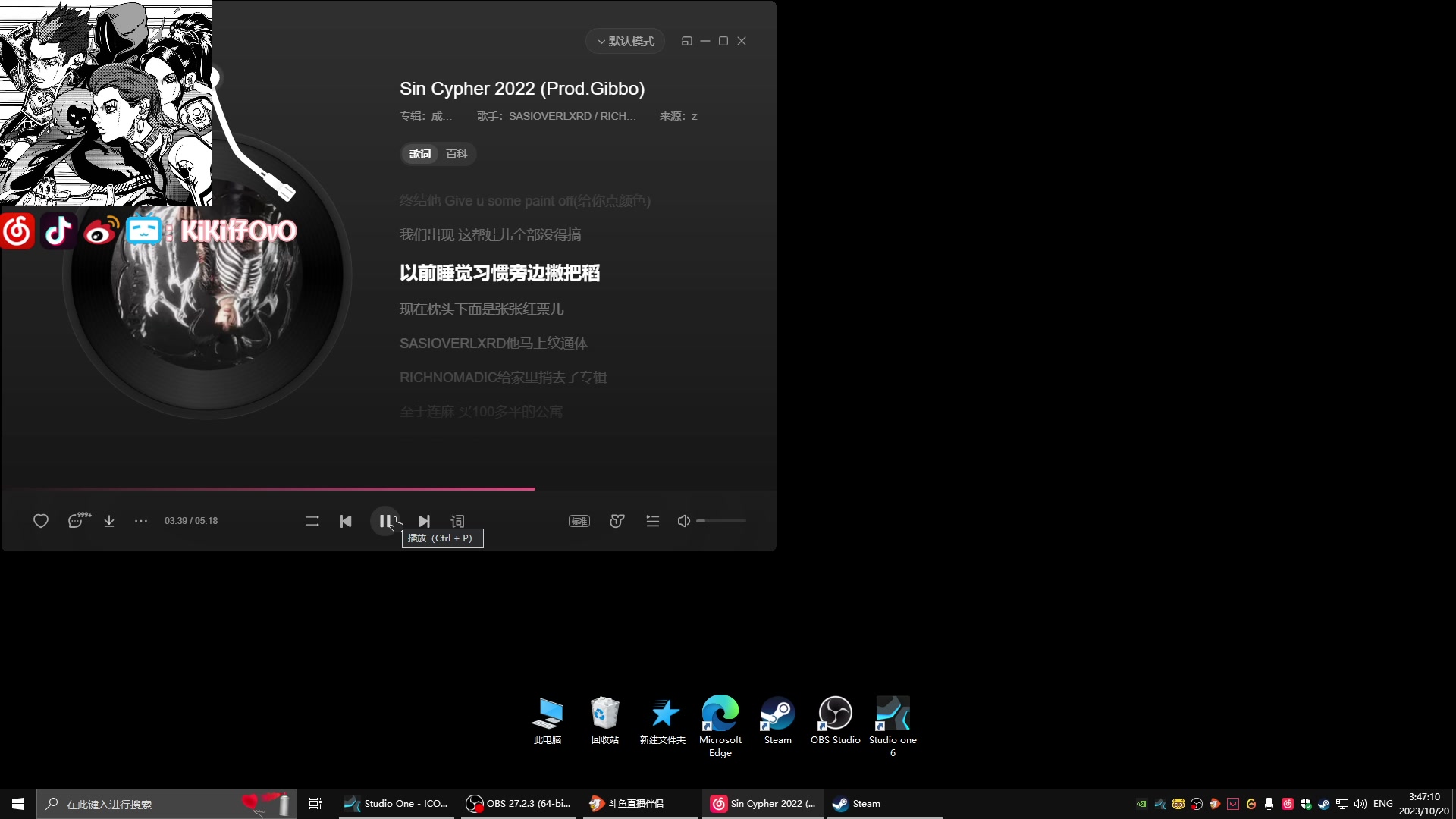The image size is (1456, 819).
Task: Open NVIDIA tray icon
Action: [1141, 804]
